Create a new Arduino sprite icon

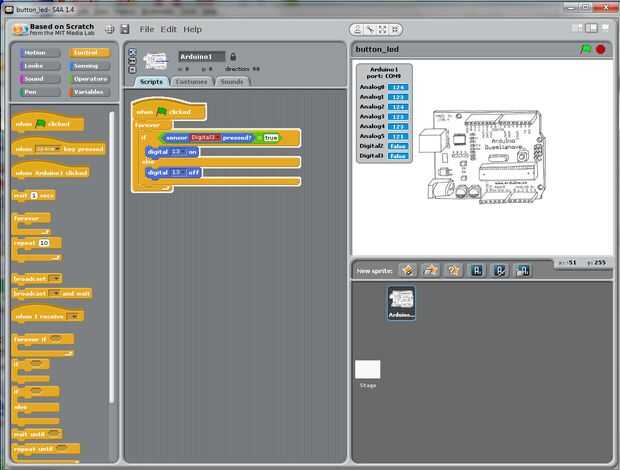pos(476,270)
